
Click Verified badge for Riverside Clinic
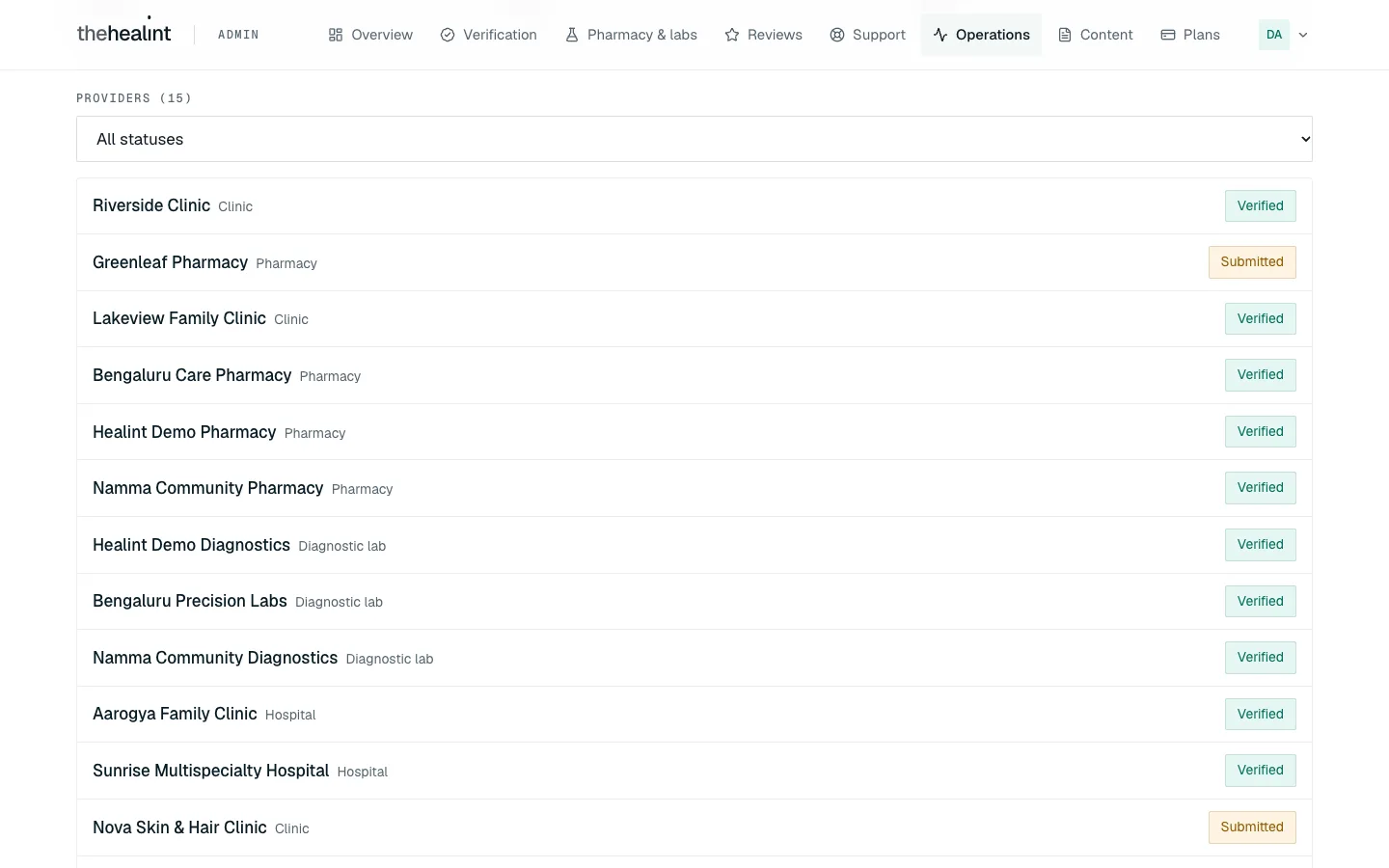point(1261,206)
